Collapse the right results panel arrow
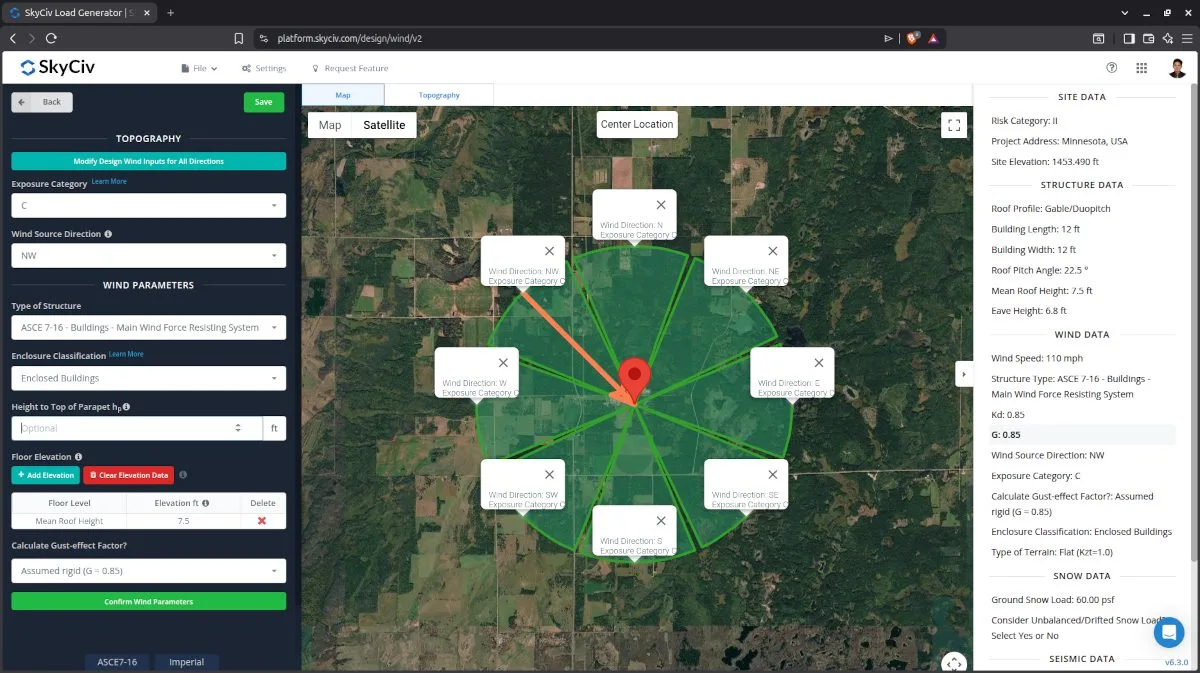 tap(963, 374)
